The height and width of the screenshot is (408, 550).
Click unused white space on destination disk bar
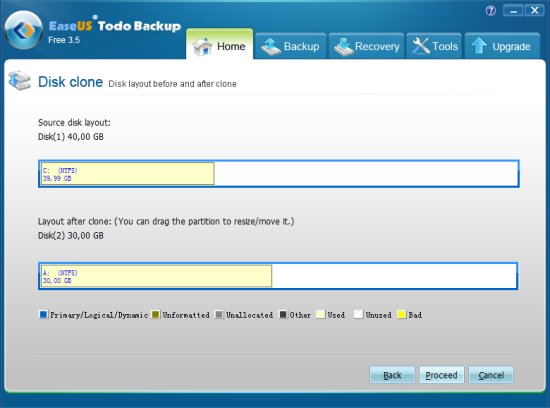coord(394,276)
